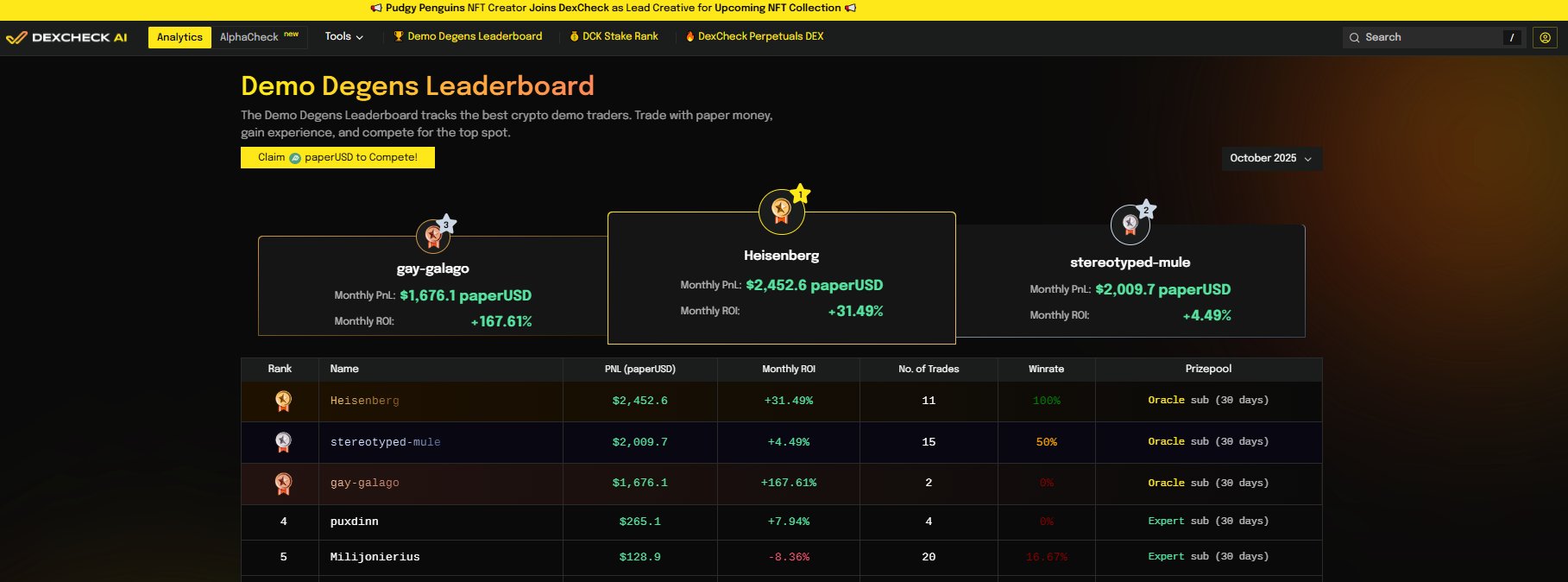The image size is (1568, 582).
Task: Click the silver medal icon above stereotyped-mule card
Action: coord(1130,225)
